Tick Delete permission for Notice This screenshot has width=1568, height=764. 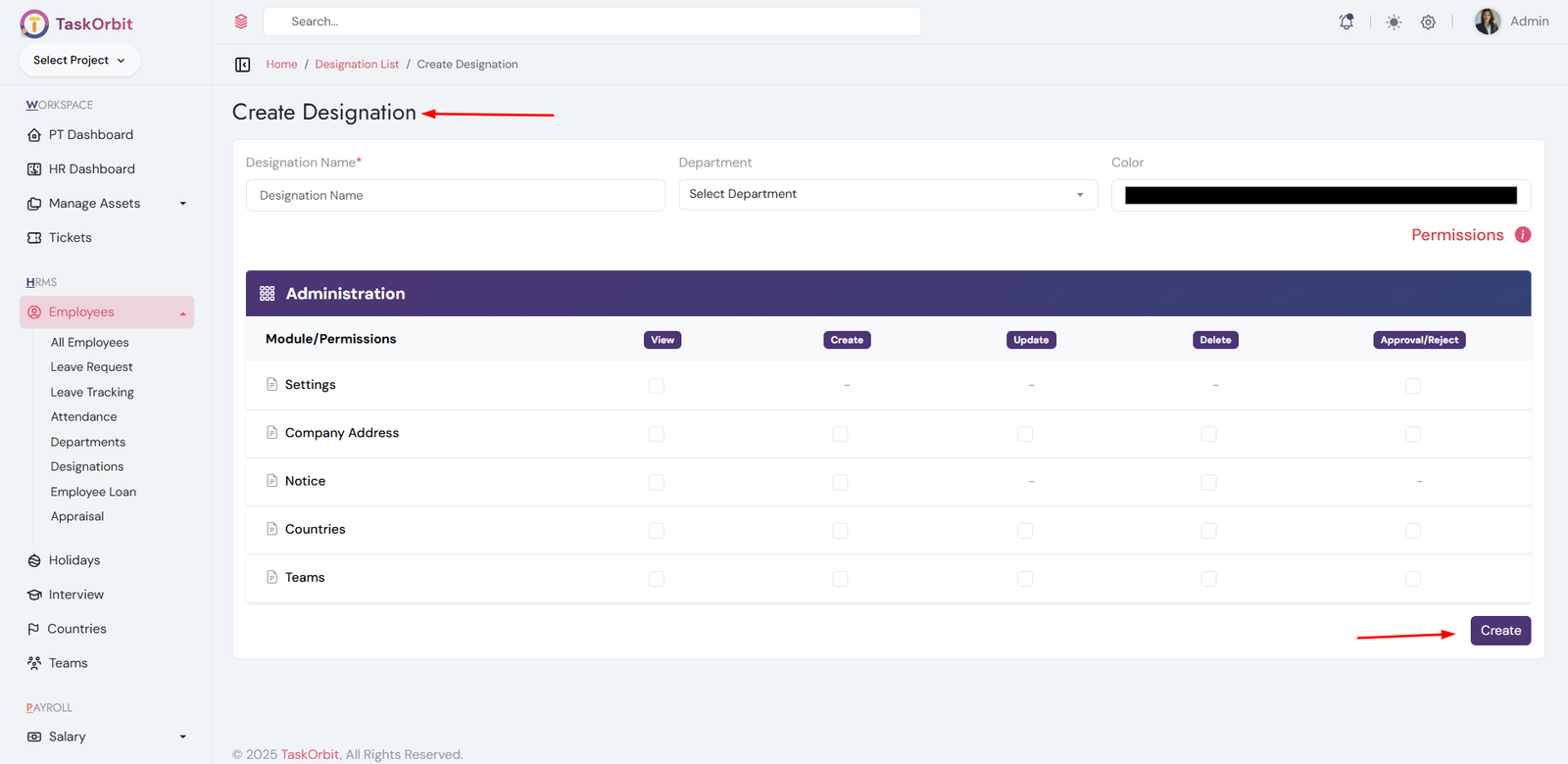(x=1208, y=482)
